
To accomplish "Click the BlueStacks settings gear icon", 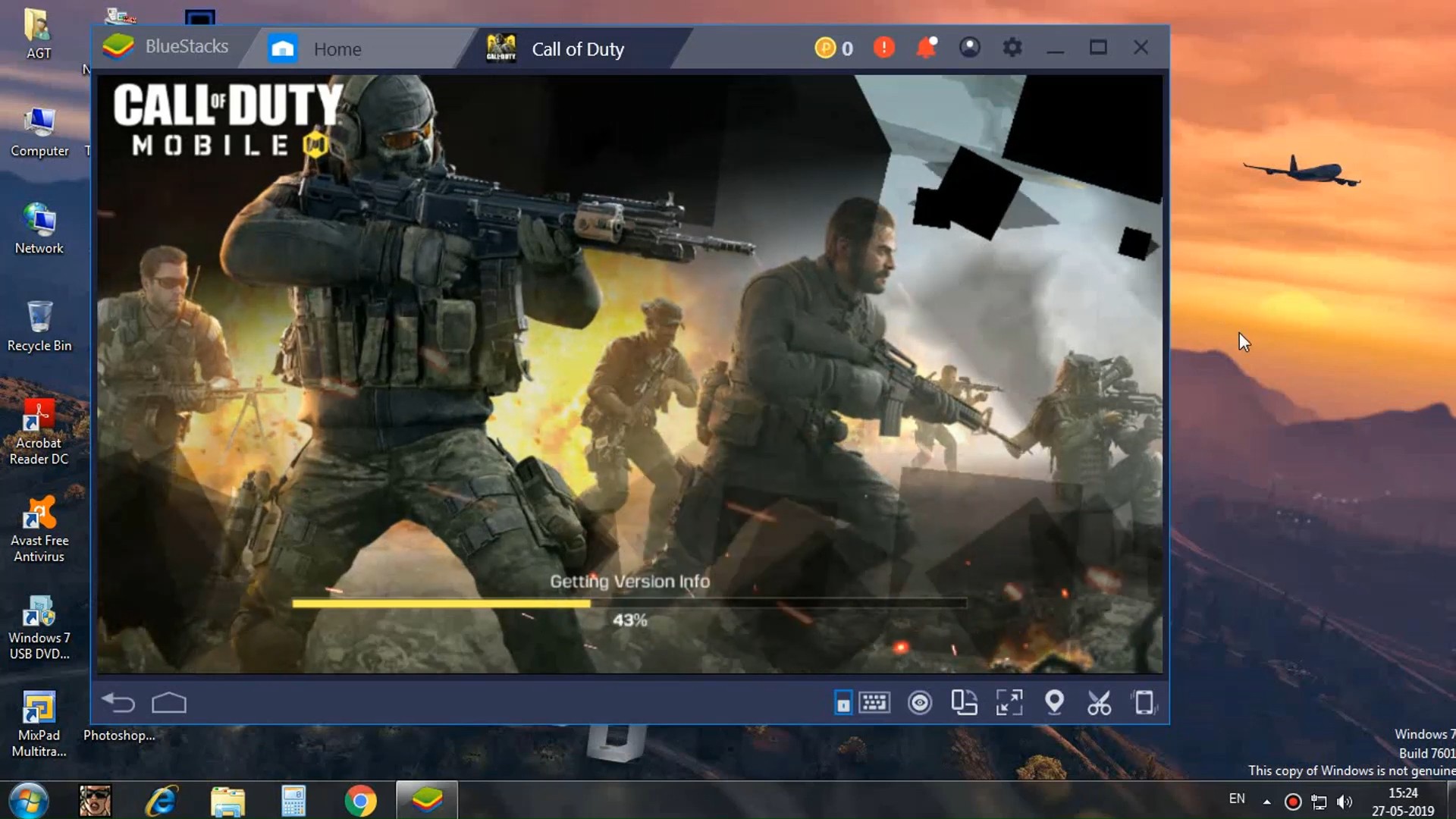I will pyautogui.click(x=1012, y=47).
